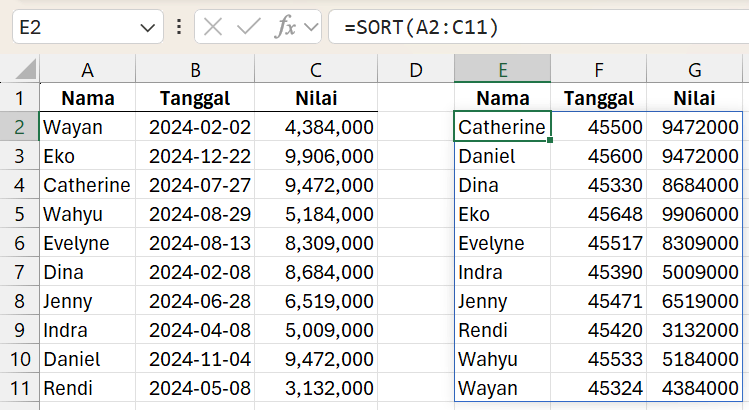749x410 pixels.
Task: Select cell A4 'Catherine'
Action: coord(87,185)
